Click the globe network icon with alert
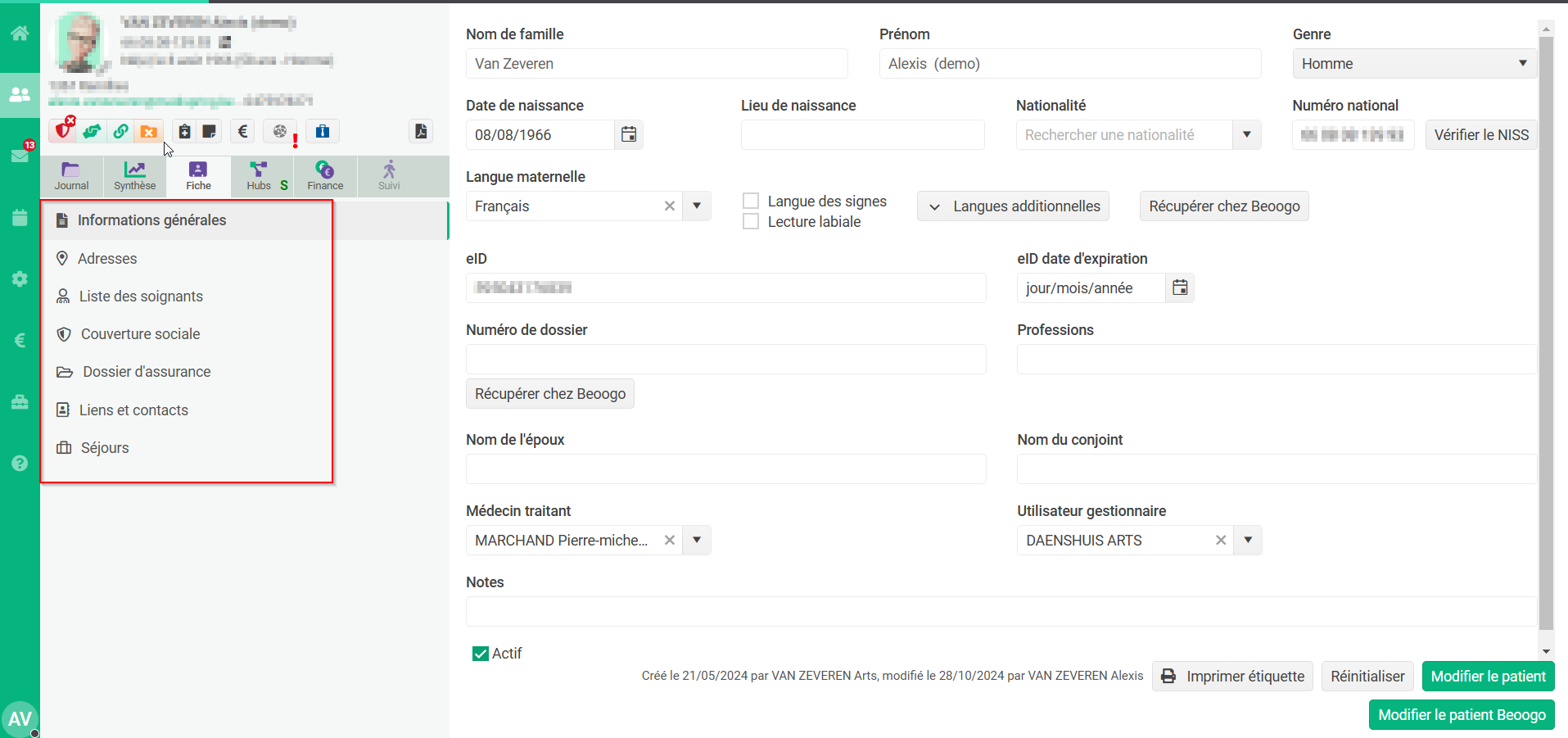Screen dimensions: 1568x738 coord(281,131)
